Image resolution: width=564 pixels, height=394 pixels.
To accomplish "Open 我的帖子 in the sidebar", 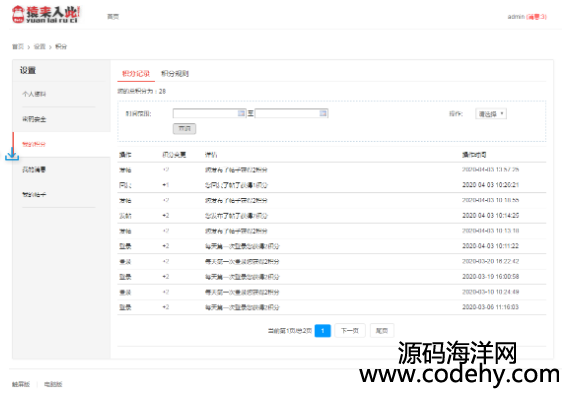I will 34,195.
